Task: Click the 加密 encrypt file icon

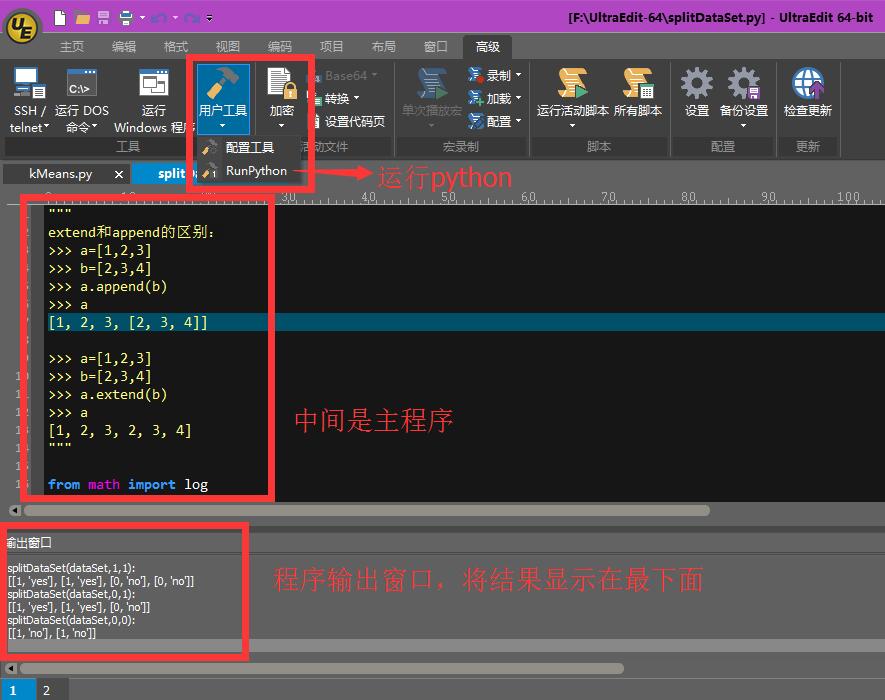Action: point(281,84)
